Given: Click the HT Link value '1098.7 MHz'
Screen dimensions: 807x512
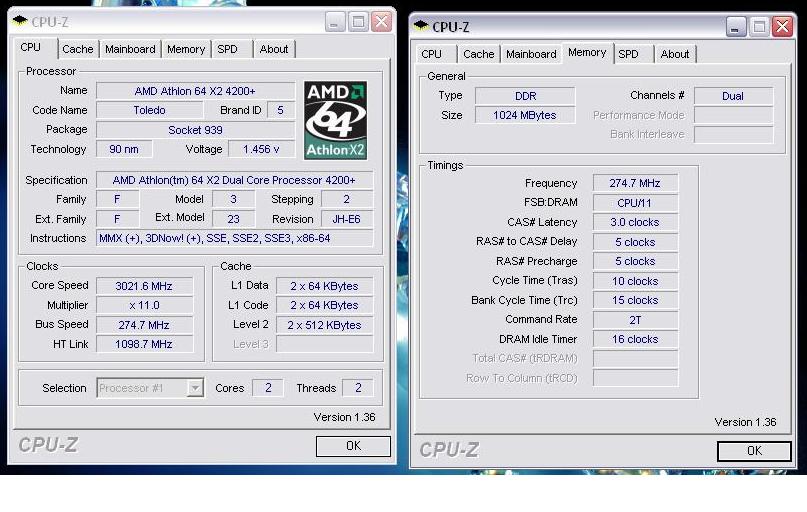Looking at the screenshot, I should click(x=144, y=344).
